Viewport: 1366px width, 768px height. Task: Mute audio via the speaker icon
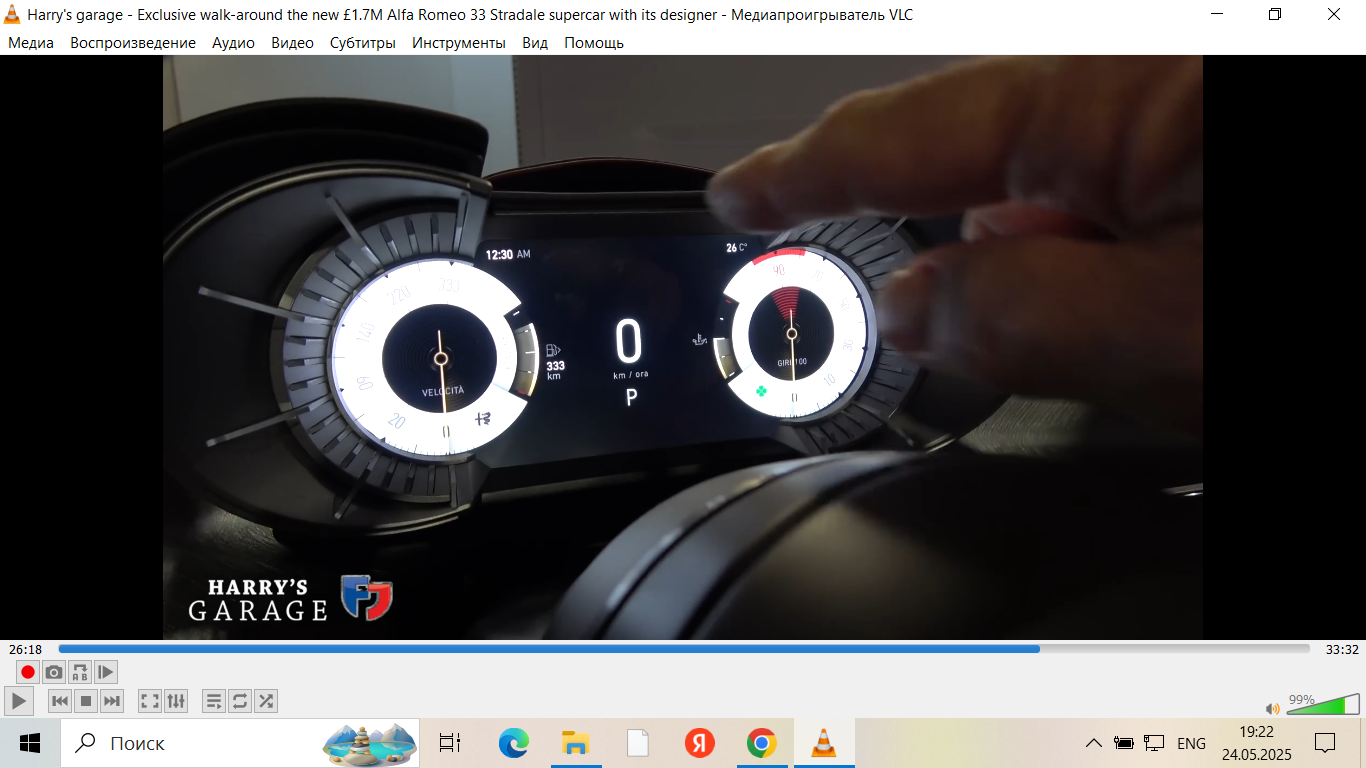click(1272, 709)
